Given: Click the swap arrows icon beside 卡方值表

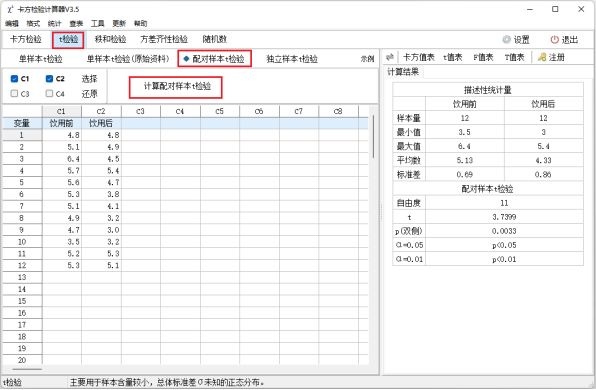Looking at the screenshot, I should [x=390, y=57].
